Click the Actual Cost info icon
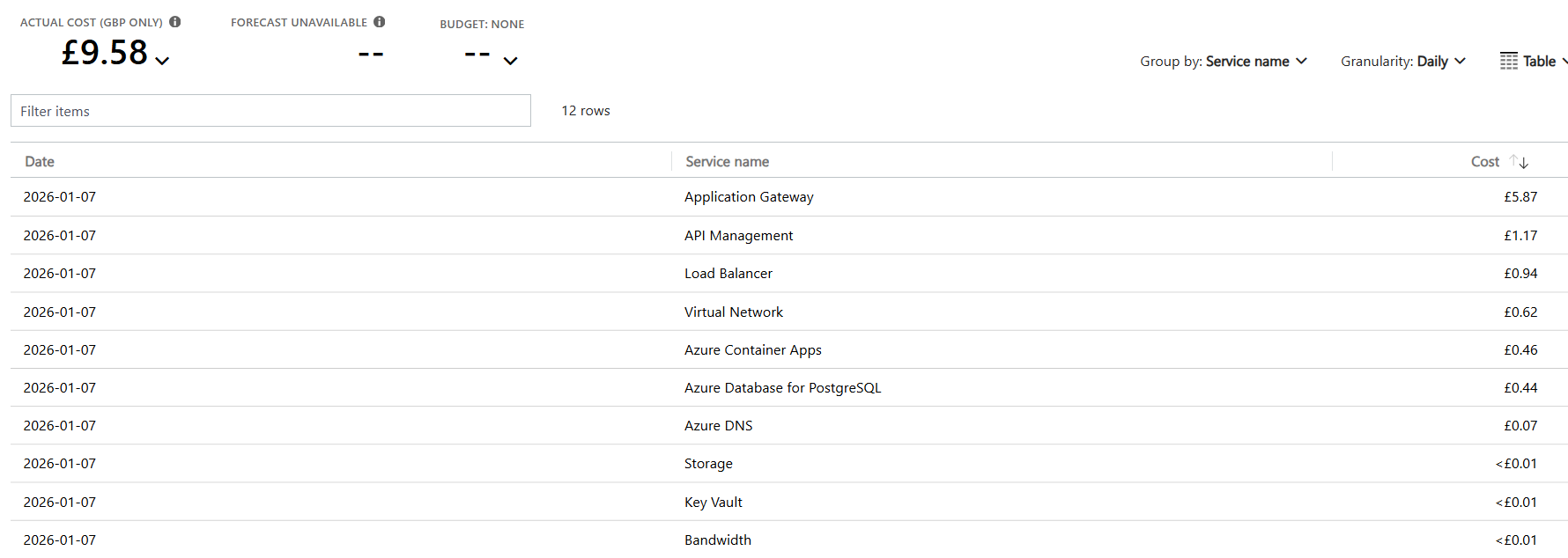The height and width of the screenshot is (558, 1568). pyautogui.click(x=175, y=22)
